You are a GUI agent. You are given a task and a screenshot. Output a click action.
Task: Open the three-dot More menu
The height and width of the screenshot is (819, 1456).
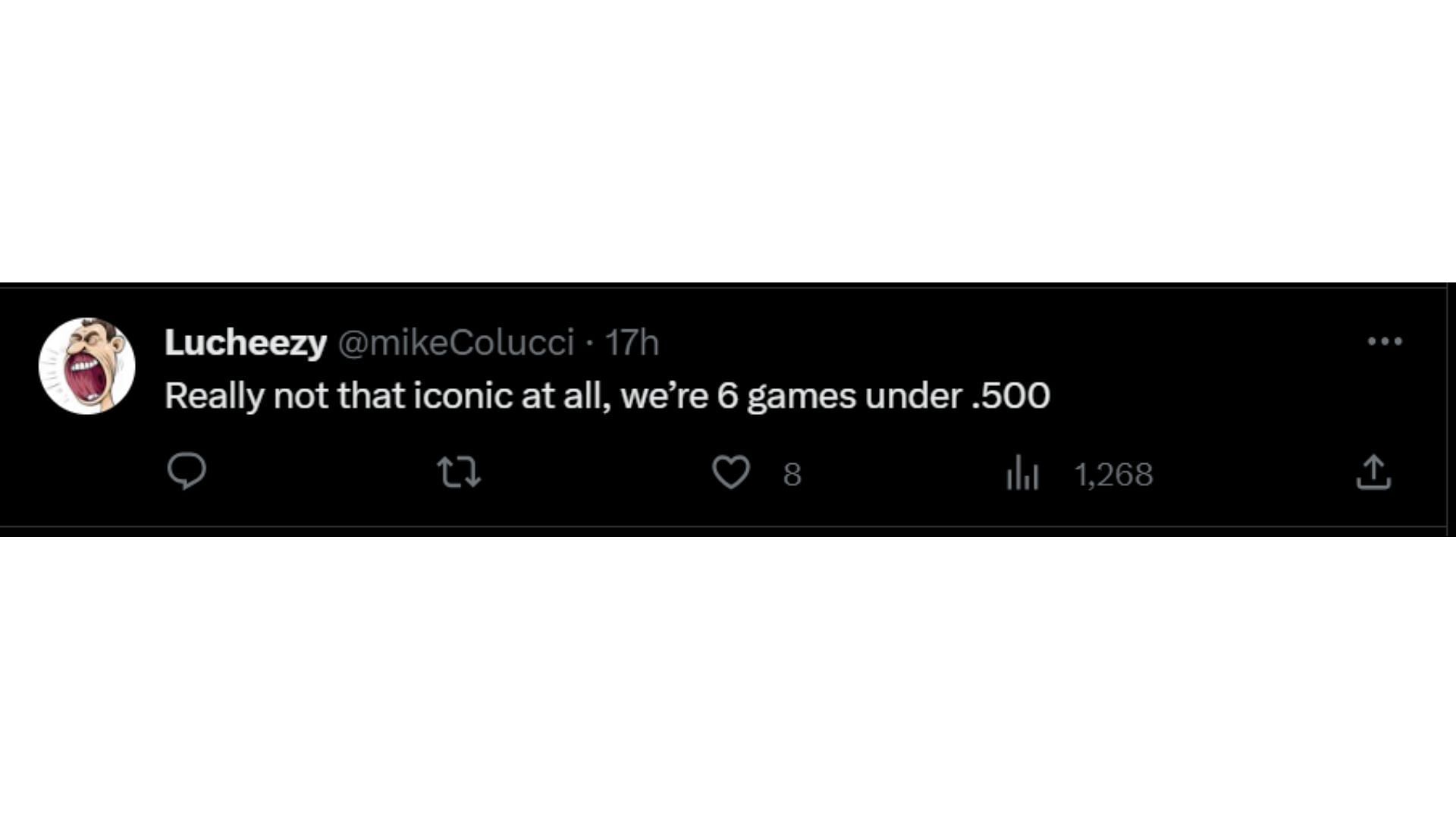coord(1385,342)
